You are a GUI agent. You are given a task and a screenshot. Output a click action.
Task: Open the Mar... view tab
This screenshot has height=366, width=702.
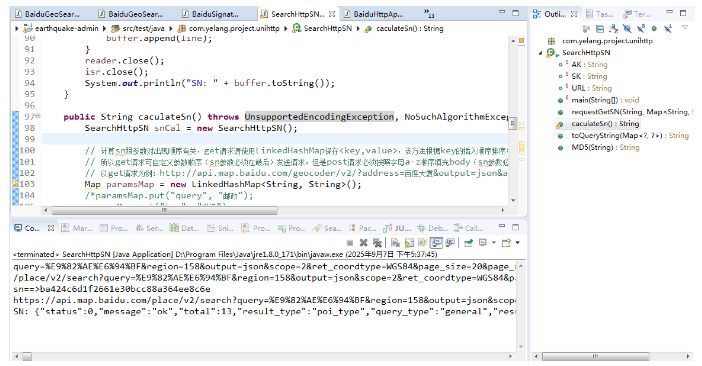coord(77,228)
